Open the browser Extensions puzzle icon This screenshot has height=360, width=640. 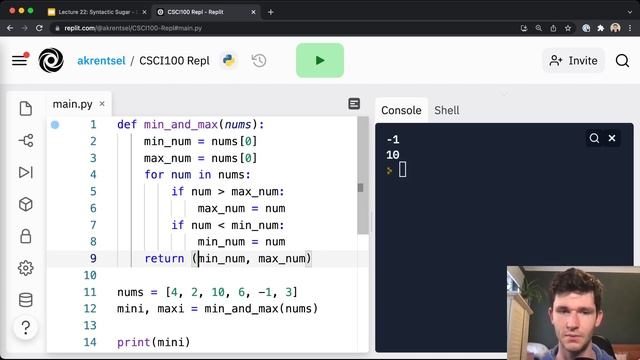tap(600, 28)
